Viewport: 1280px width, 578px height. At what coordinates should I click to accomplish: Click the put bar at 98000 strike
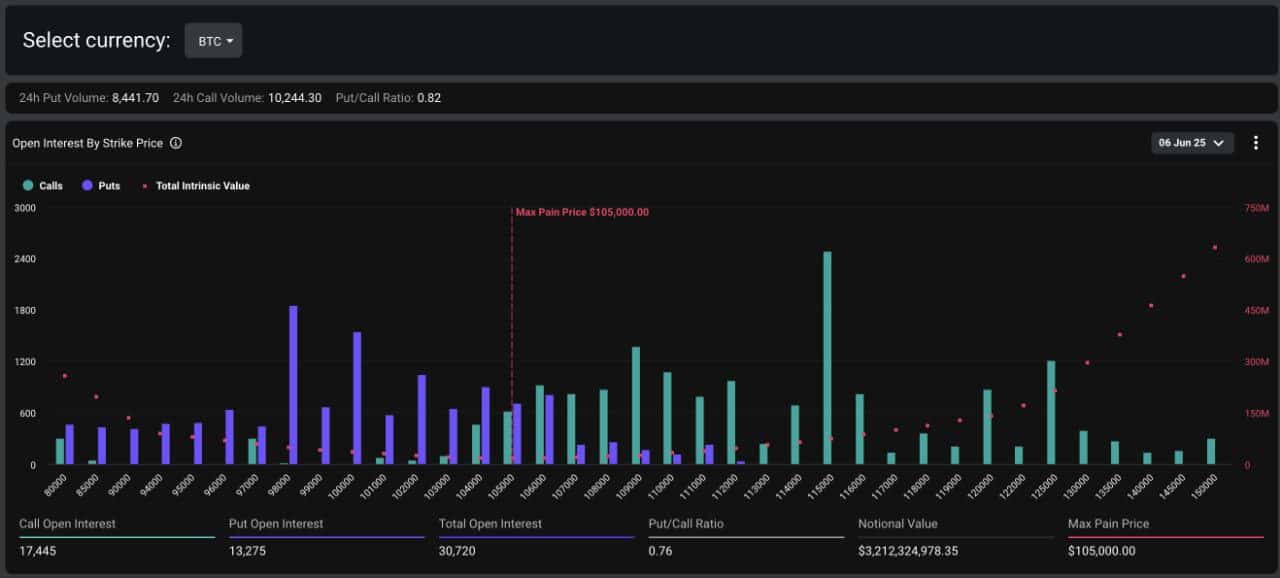coord(293,385)
